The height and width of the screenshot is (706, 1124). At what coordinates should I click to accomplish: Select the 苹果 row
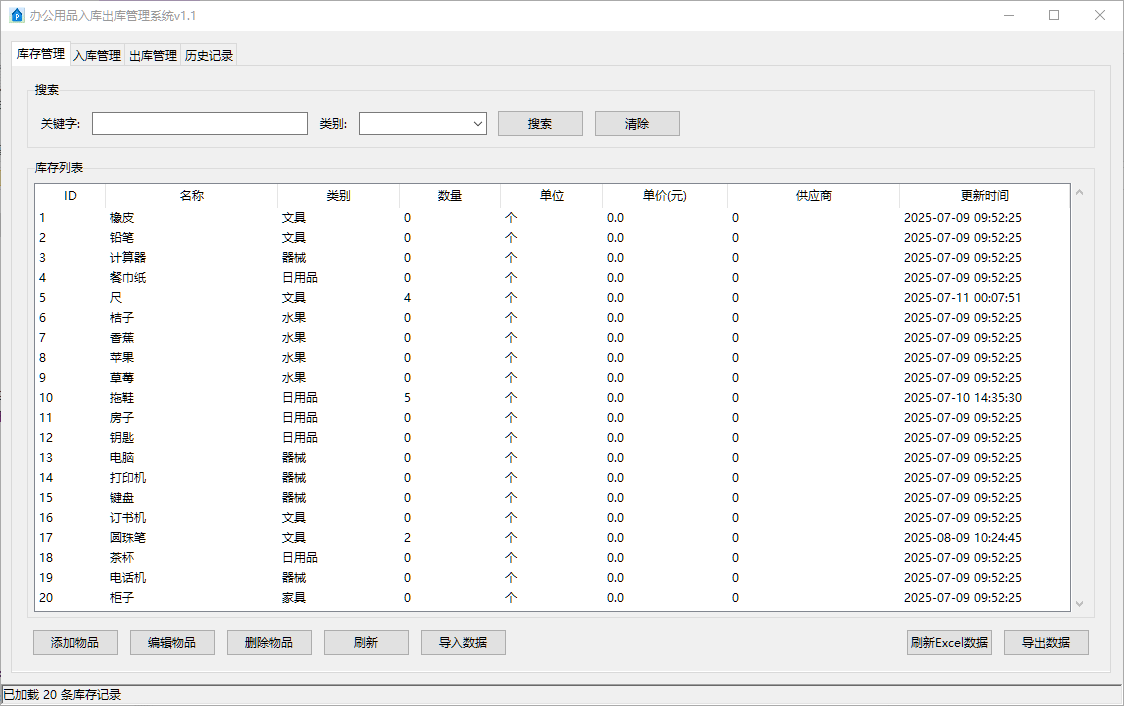click(552, 358)
